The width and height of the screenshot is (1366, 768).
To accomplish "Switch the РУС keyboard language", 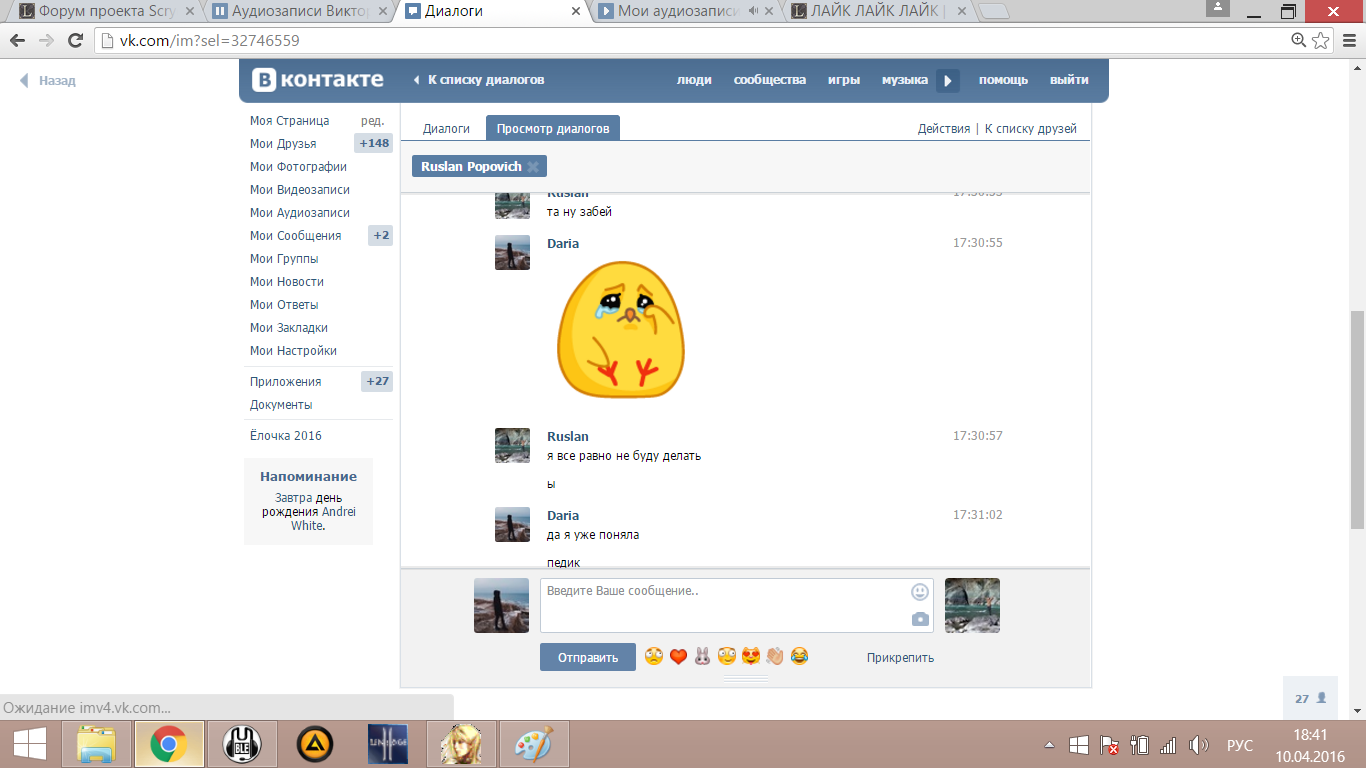I will click(x=1240, y=745).
